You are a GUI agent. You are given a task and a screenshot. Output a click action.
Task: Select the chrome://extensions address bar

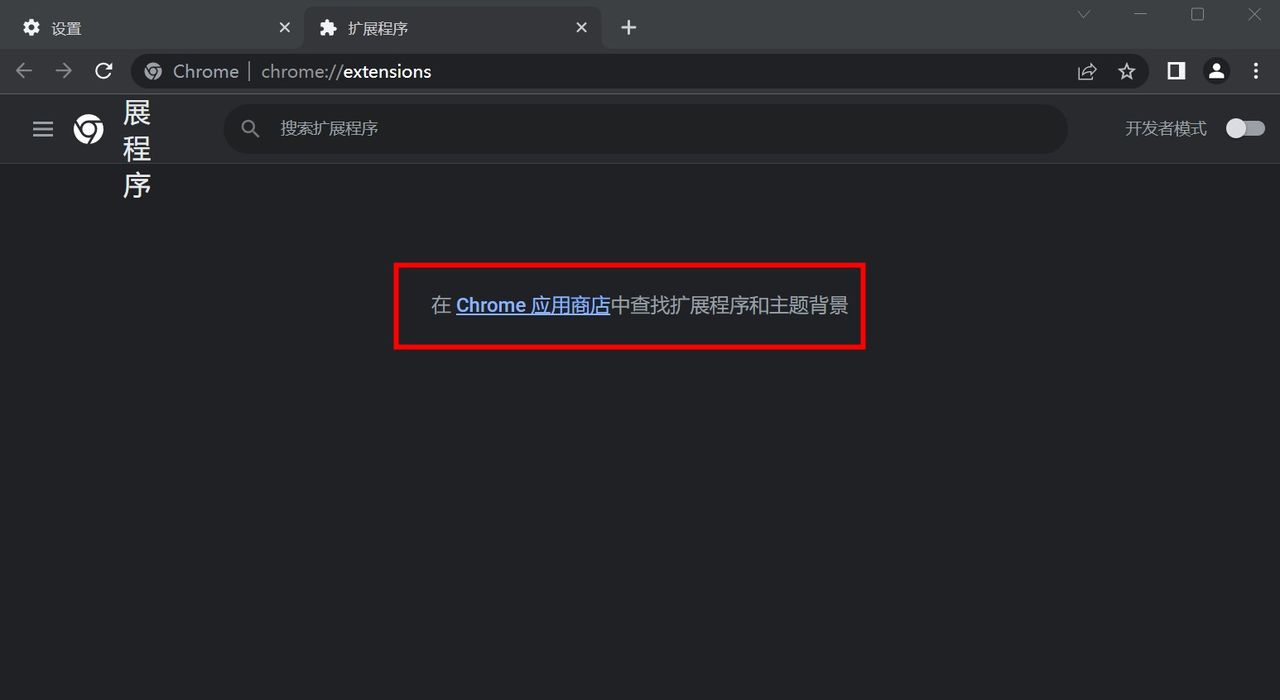(640, 71)
